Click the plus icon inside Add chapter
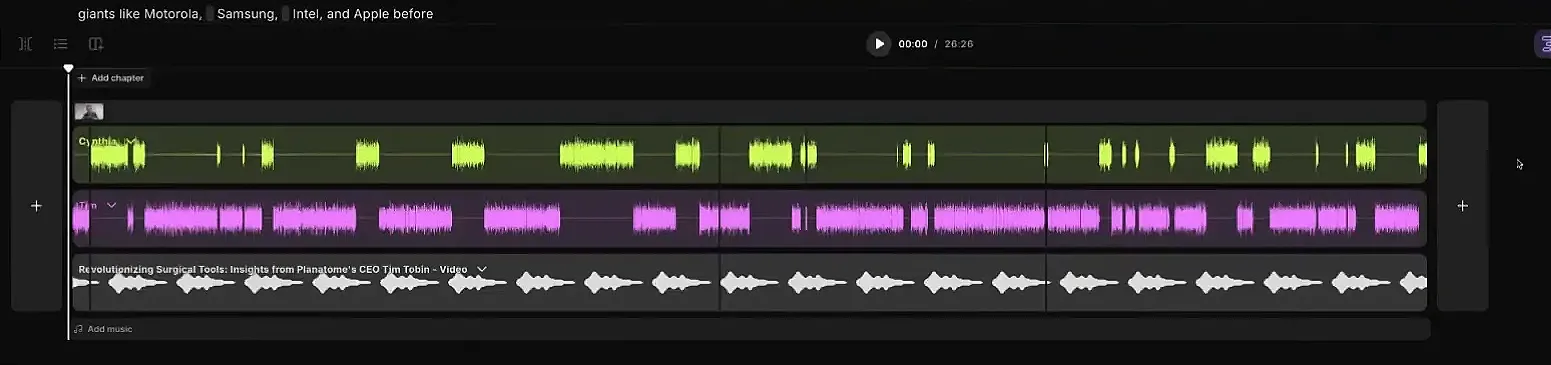Viewport: 1551px width, 365px height. (x=82, y=78)
